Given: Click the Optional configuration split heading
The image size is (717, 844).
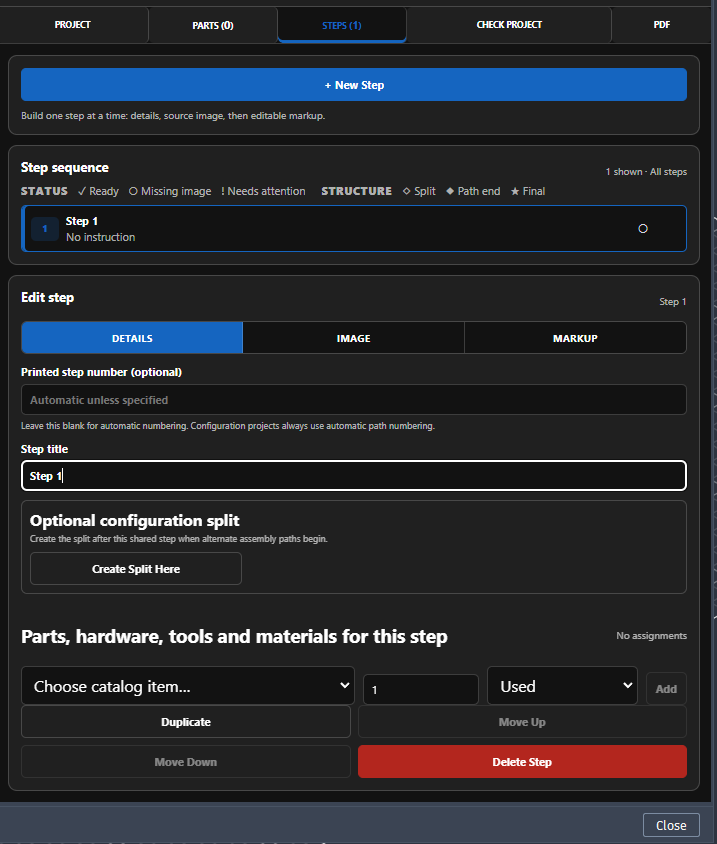Looking at the screenshot, I should pyautogui.click(x=135, y=521).
